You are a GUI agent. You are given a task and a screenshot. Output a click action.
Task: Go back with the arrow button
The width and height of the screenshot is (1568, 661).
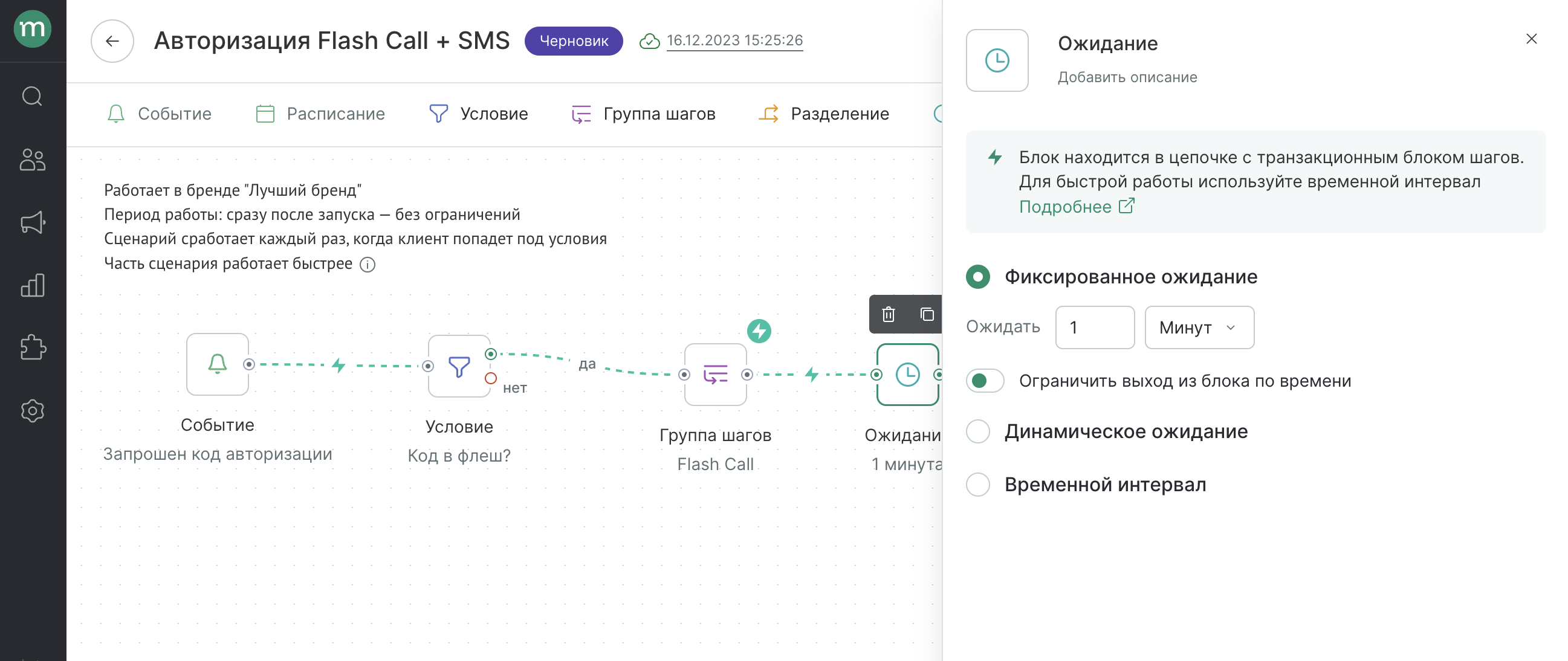point(112,40)
